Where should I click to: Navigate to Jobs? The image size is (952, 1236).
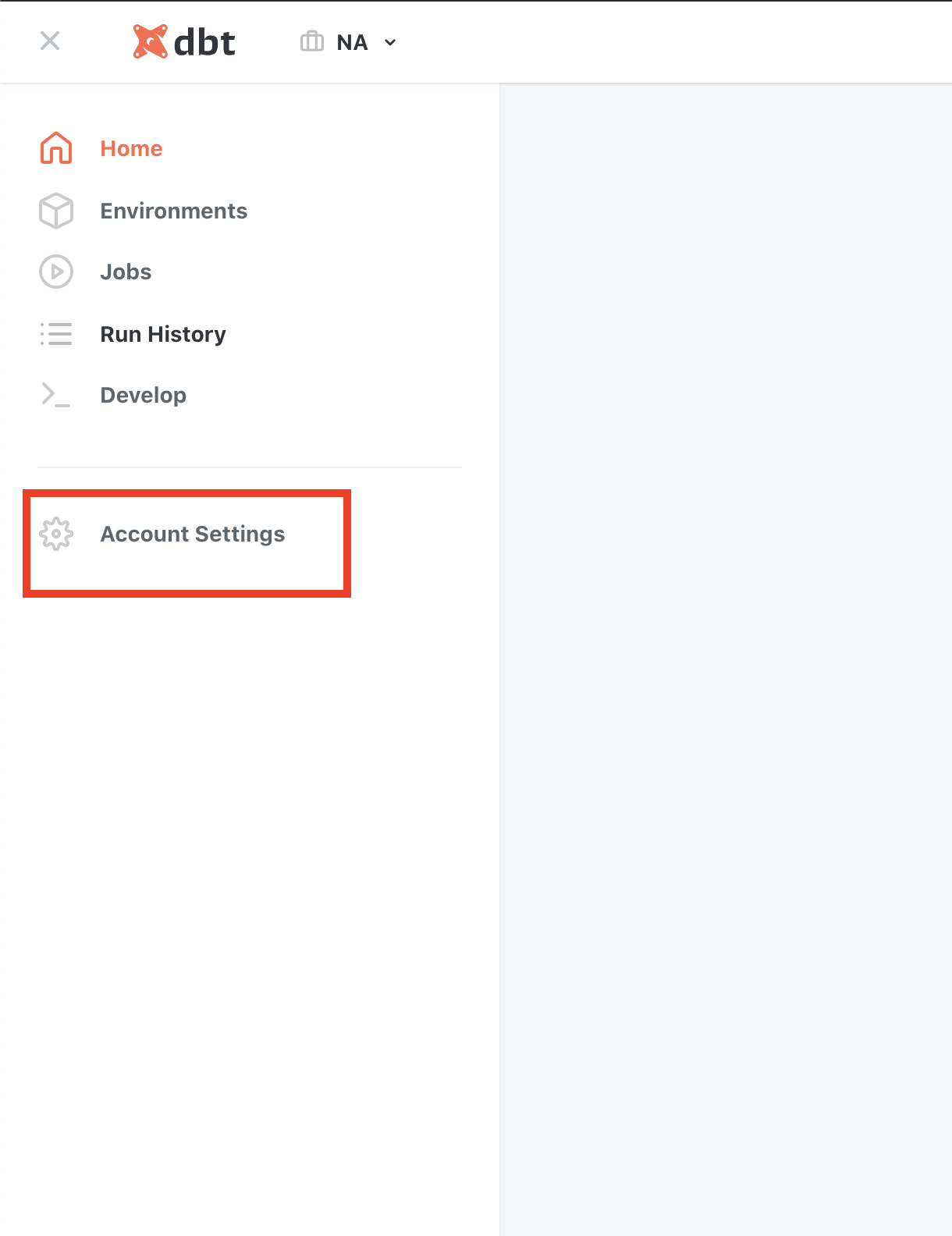(x=126, y=272)
